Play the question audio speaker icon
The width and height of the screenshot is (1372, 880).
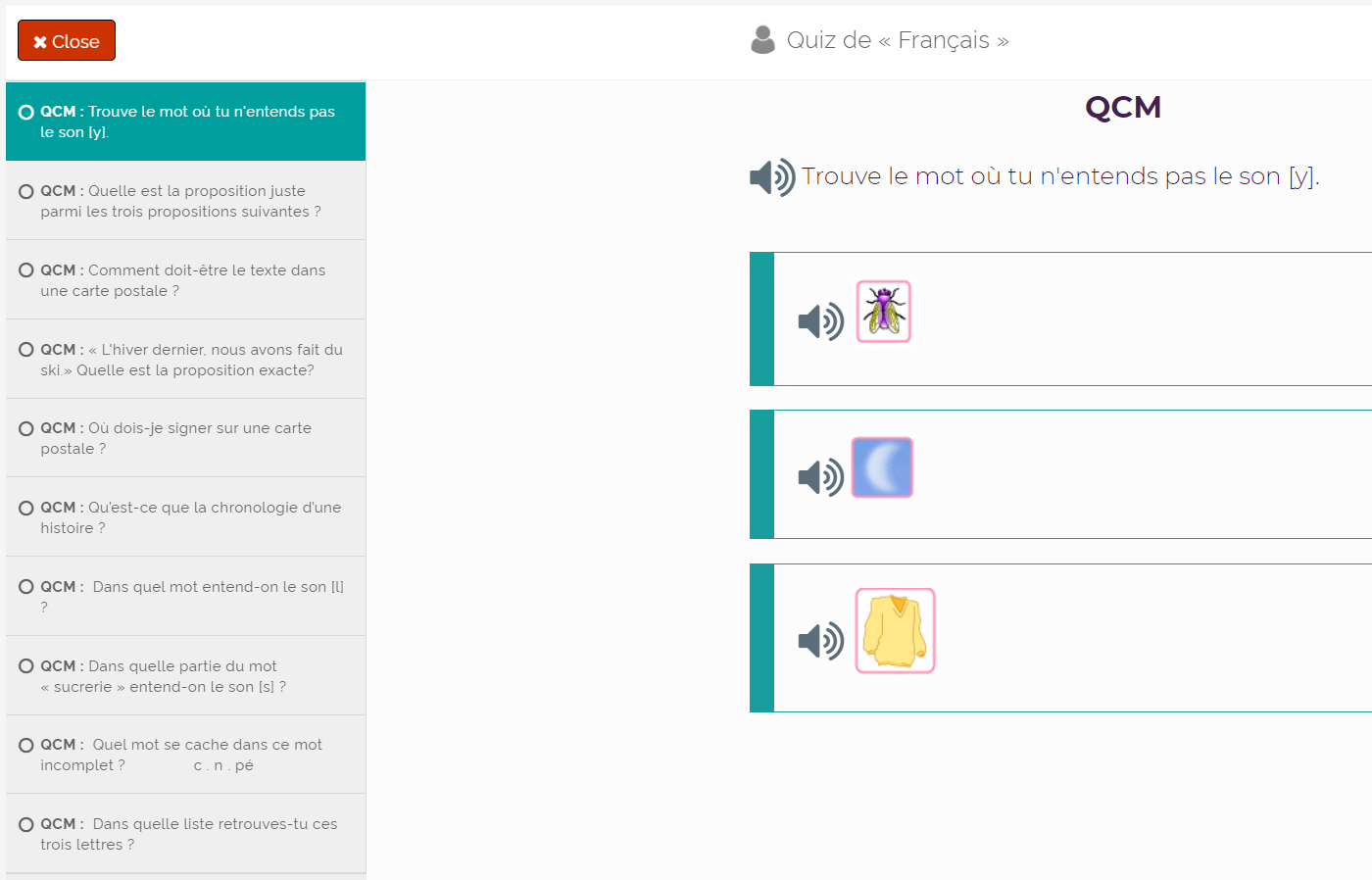772,177
